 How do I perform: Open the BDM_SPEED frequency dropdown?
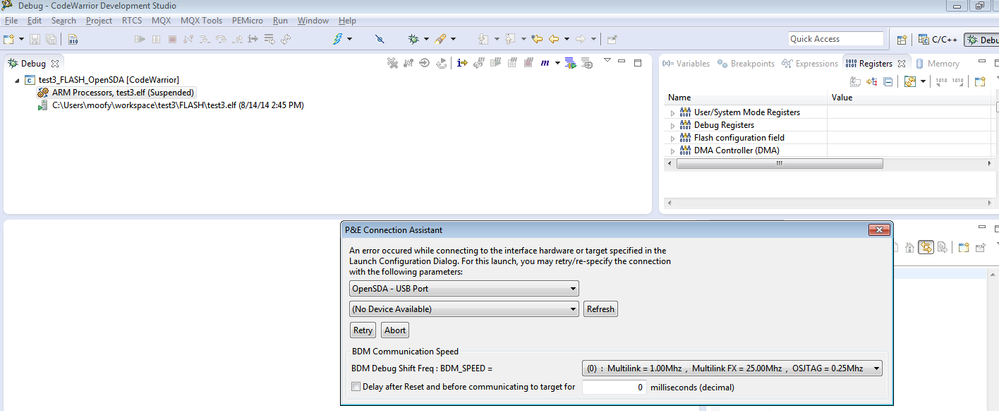tap(732, 368)
